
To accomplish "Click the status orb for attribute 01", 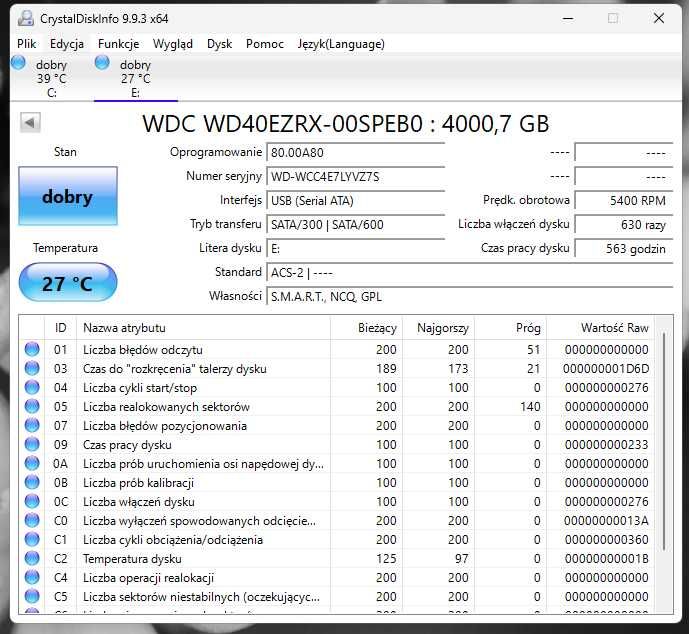I will coord(32,349).
